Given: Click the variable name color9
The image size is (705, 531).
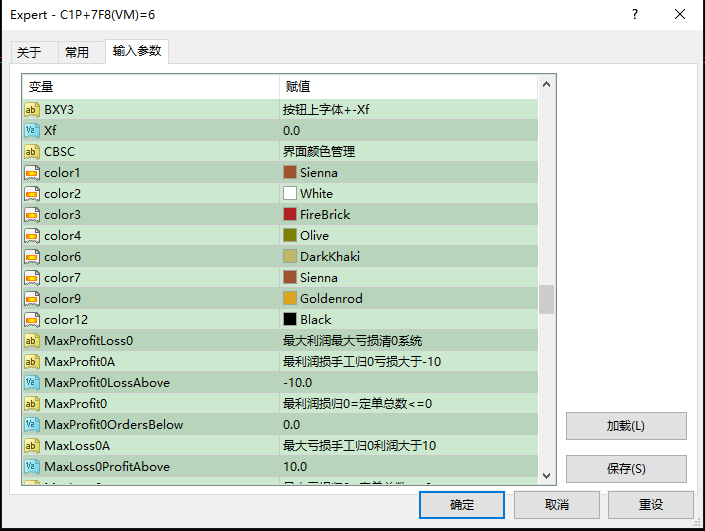Looking at the screenshot, I should click(62, 299).
